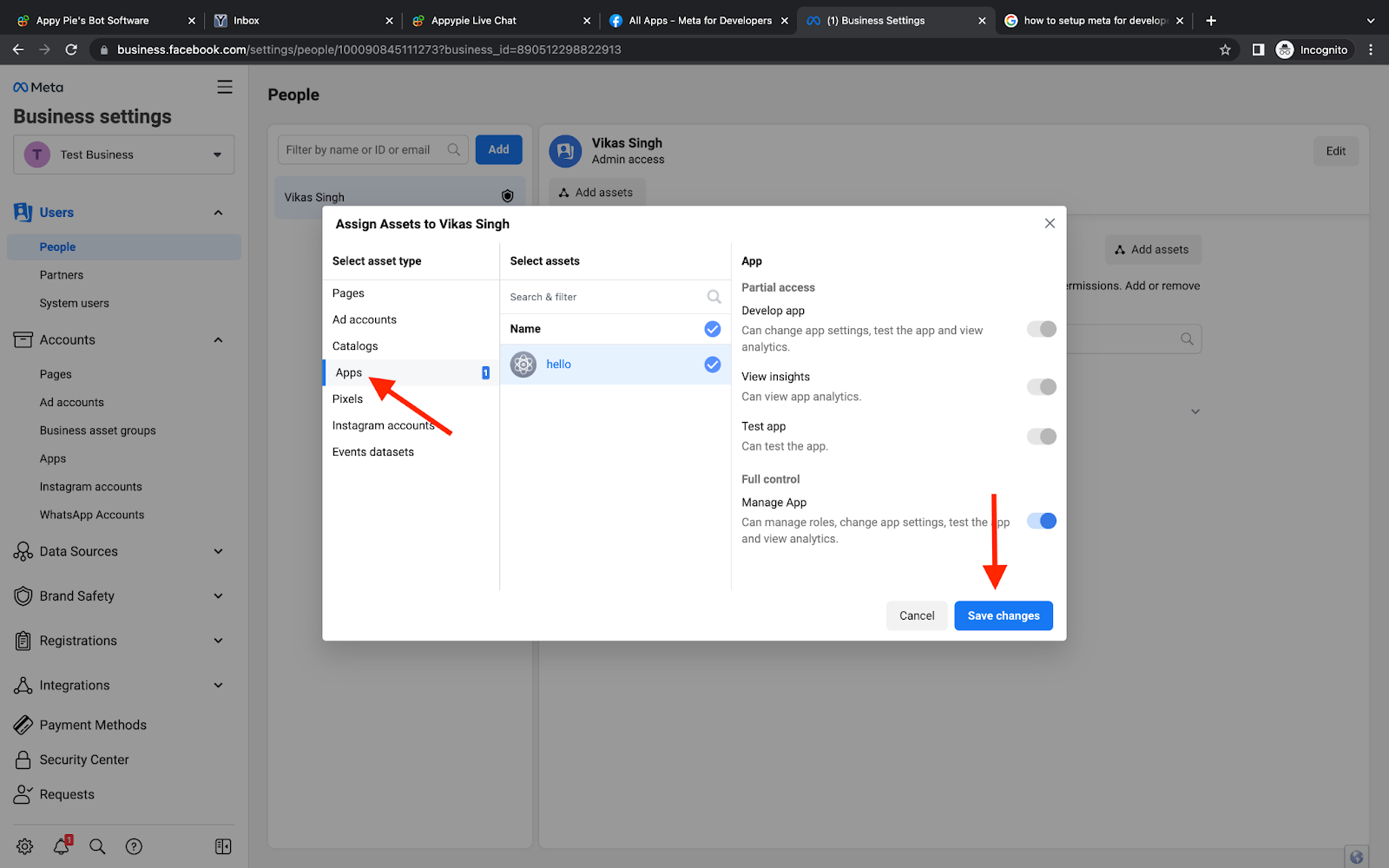The width and height of the screenshot is (1389, 868).
Task: Click the Data Sources icon in sidebar
Action: click(23, 551)
